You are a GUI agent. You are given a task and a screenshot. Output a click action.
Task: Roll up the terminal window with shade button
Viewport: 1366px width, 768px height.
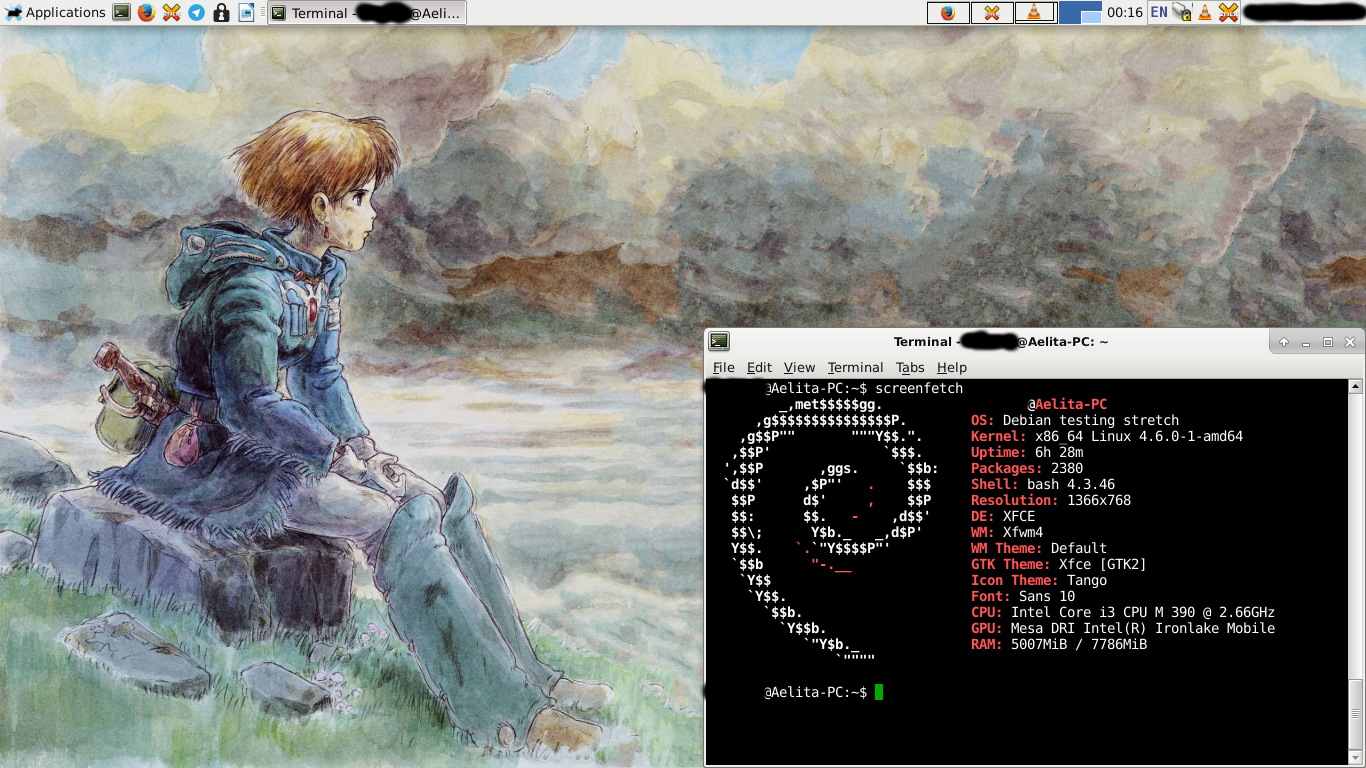click(x=1284, y=342)
